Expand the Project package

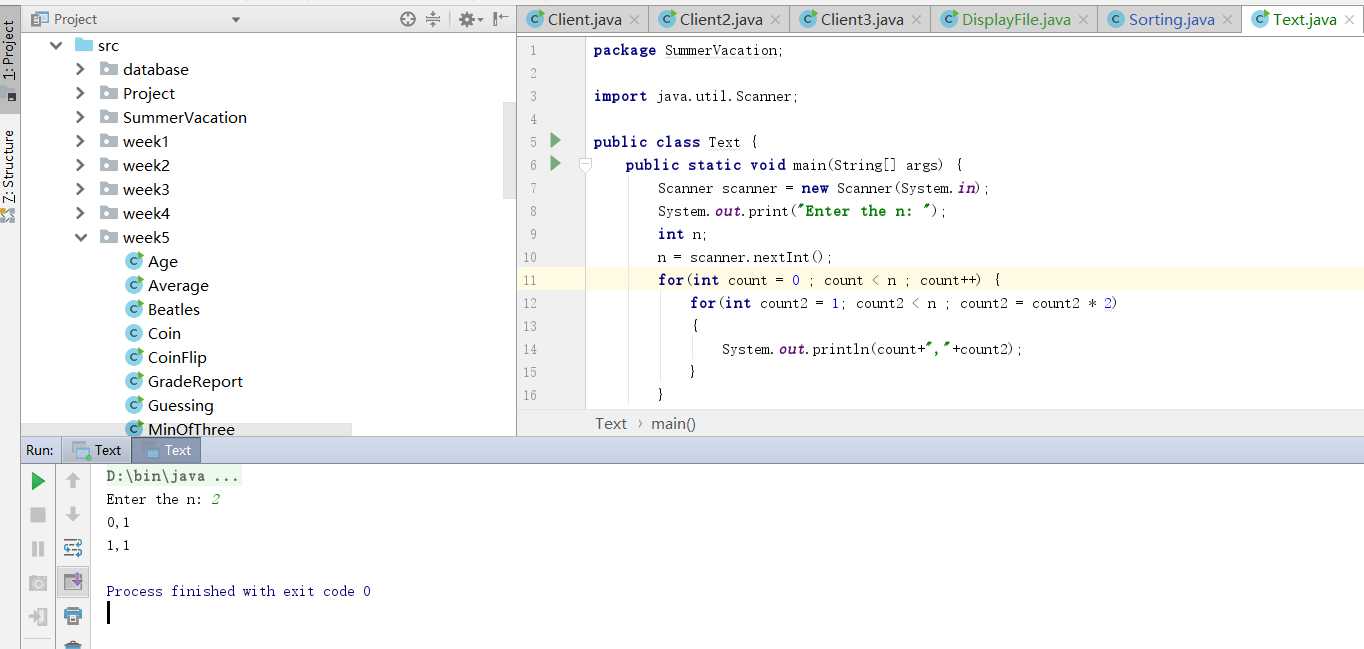(80, 93)
